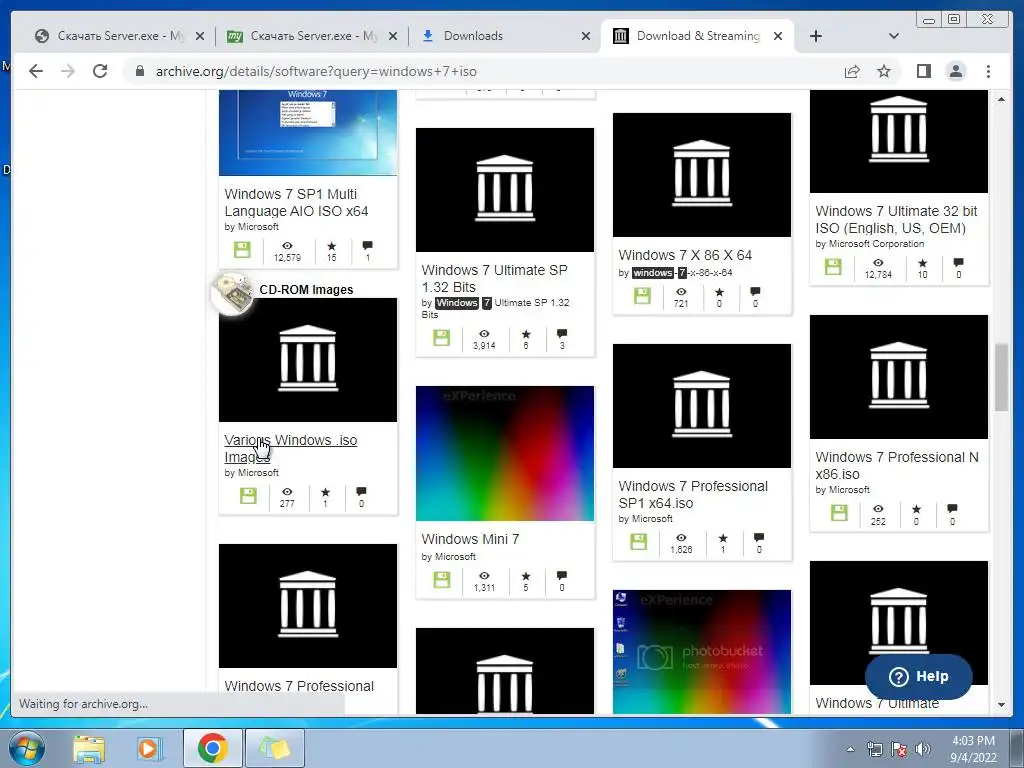The width and height of the screenshot is (1024, 768).
Task: Click the favorites star on Windows Mini 7
Action: (526, 576)
